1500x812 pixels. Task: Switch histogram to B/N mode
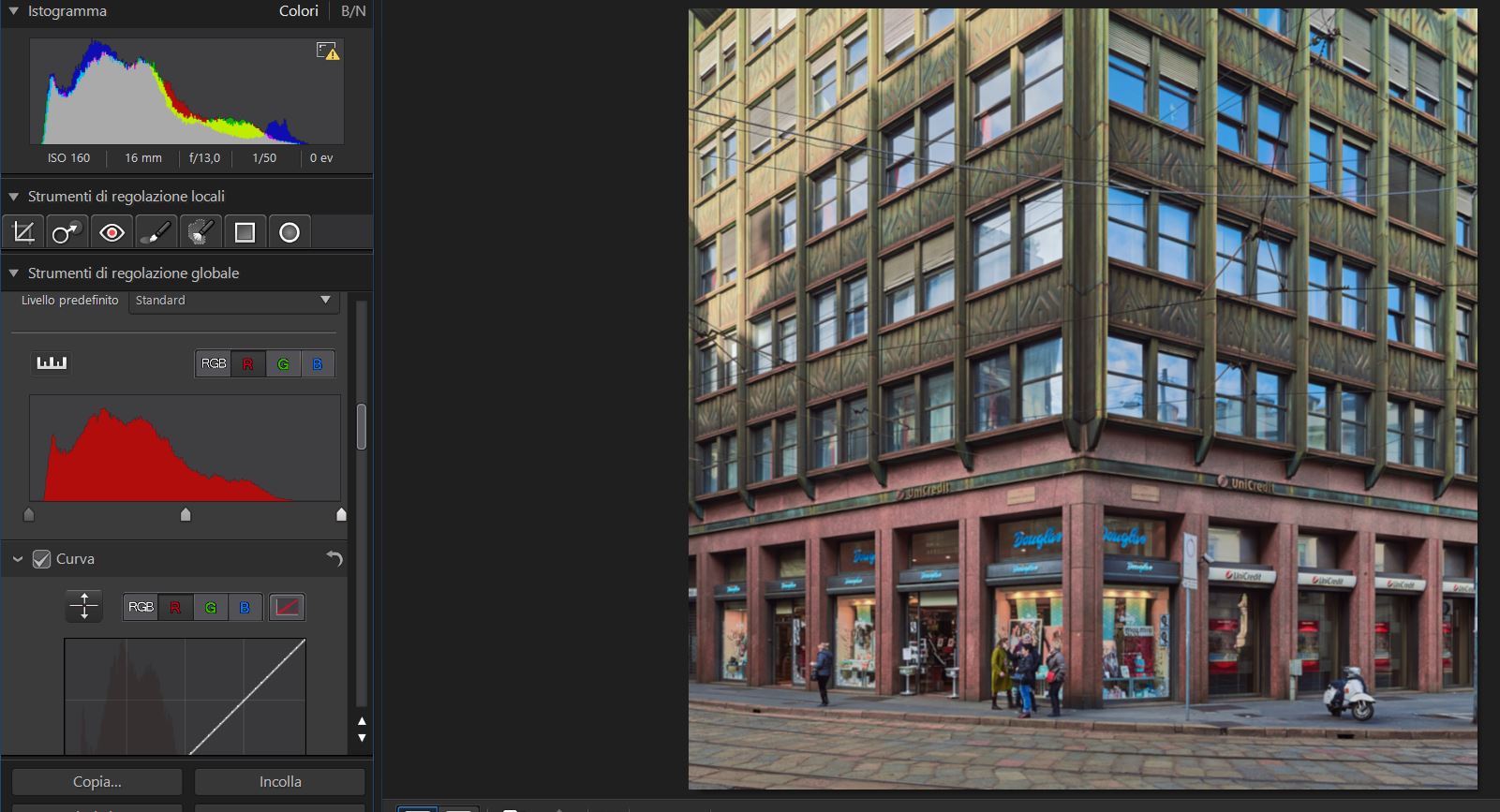click(353, 11)
